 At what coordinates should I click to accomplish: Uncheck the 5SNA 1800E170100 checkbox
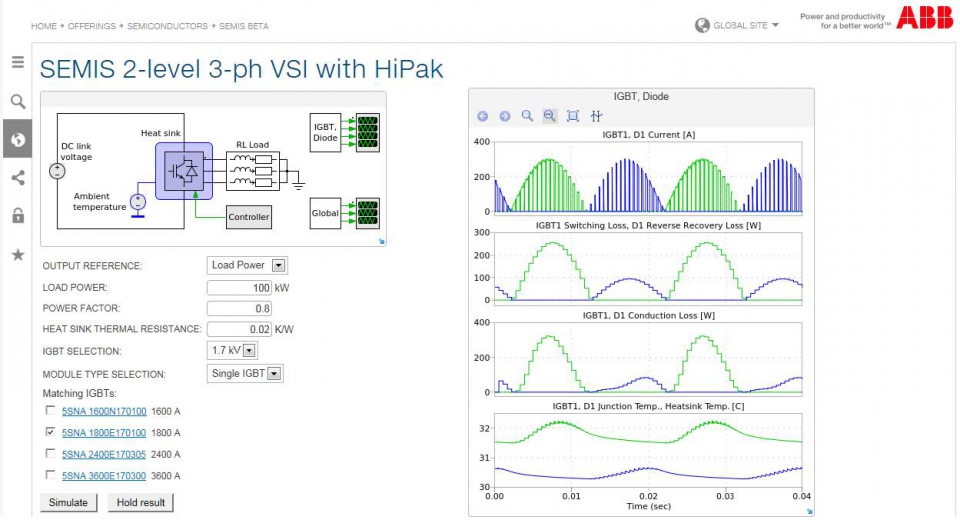pyautogui.click(x=50, y=432)
